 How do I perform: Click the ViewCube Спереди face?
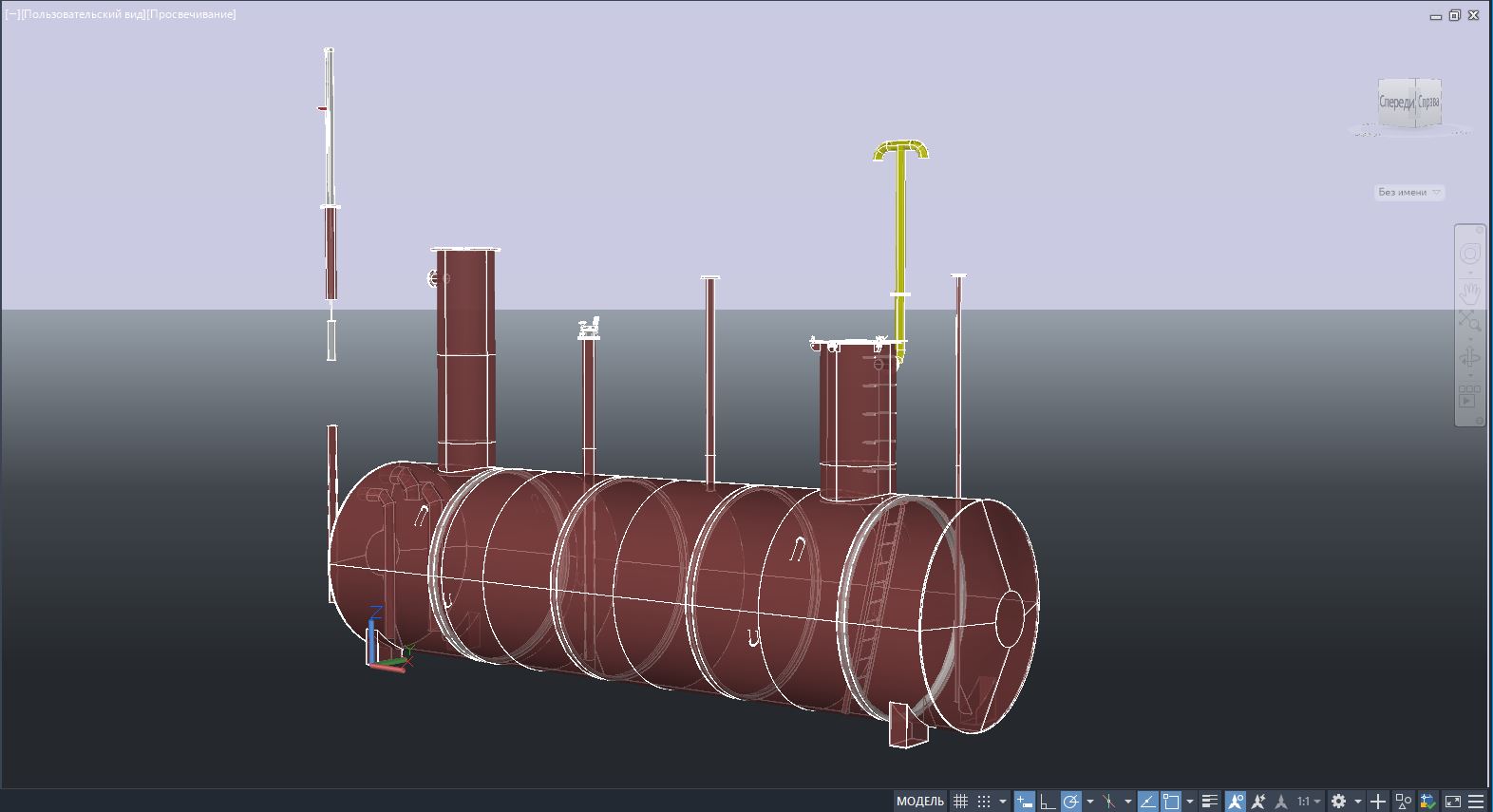coord(1396,102)
